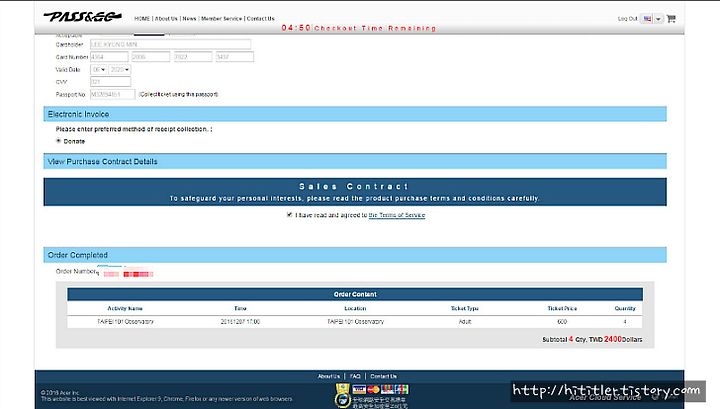This screenshot has height=409, width=720.
Task: Click the first Card Number field
Action: click(109, 57)
